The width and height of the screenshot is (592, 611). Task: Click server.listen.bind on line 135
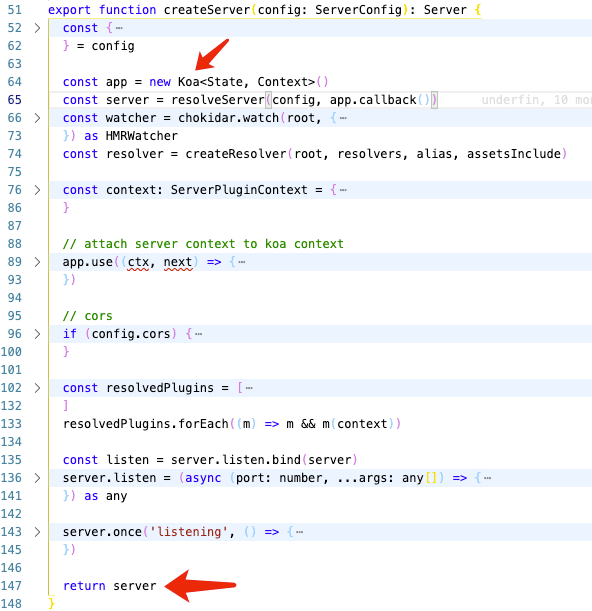pyautogui.click(x=236, y=460)
